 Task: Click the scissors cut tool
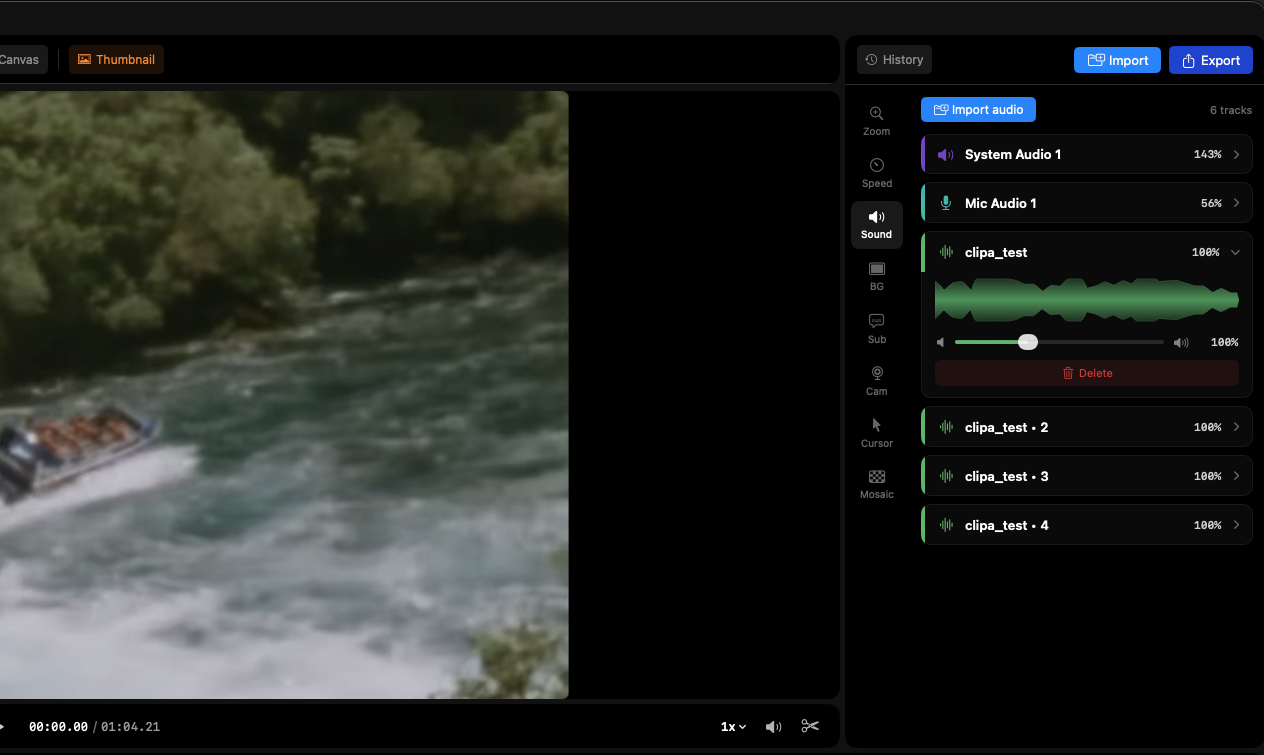tap(810, 726)
